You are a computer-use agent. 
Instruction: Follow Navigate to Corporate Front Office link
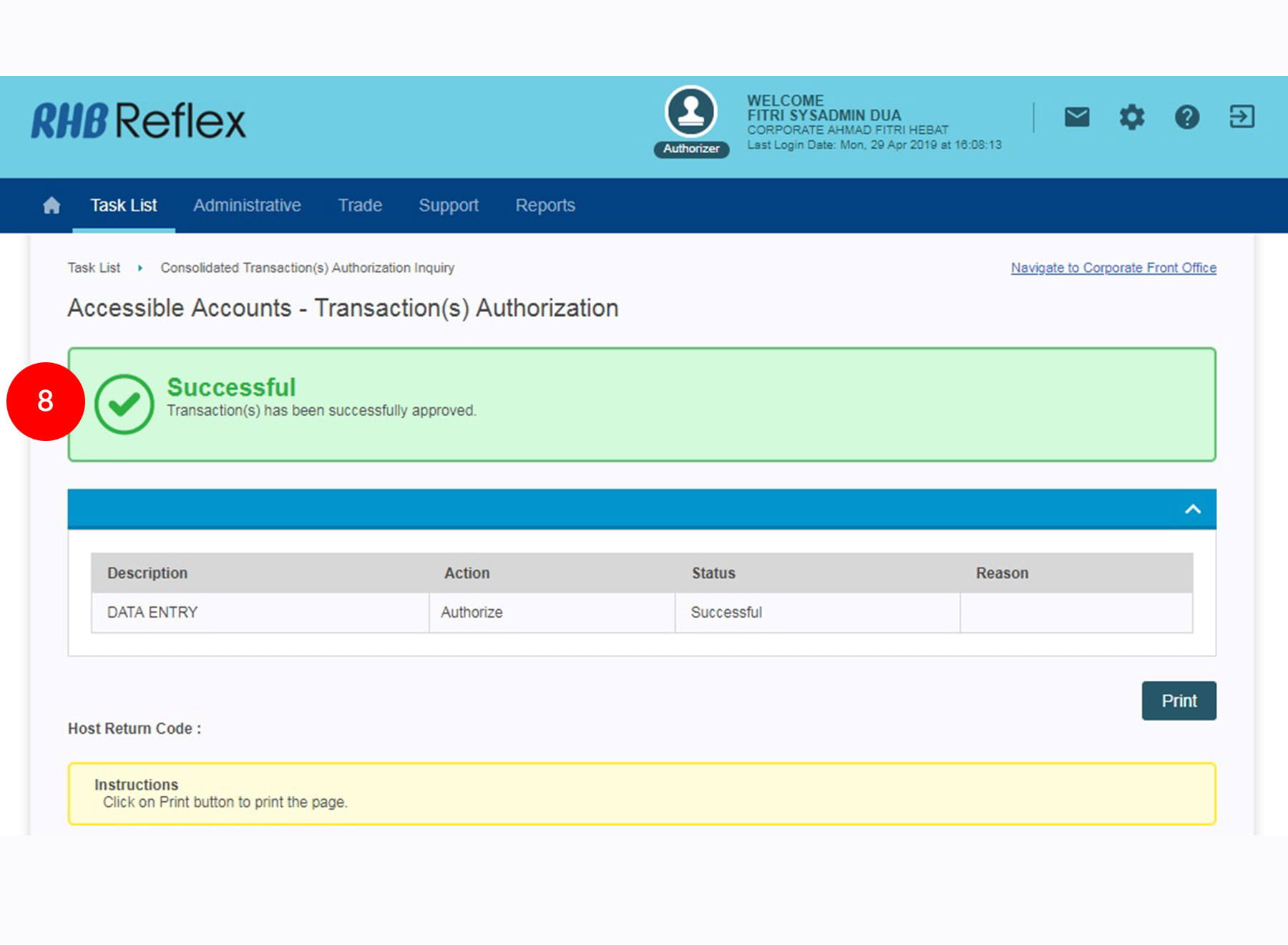[1113, 268]
